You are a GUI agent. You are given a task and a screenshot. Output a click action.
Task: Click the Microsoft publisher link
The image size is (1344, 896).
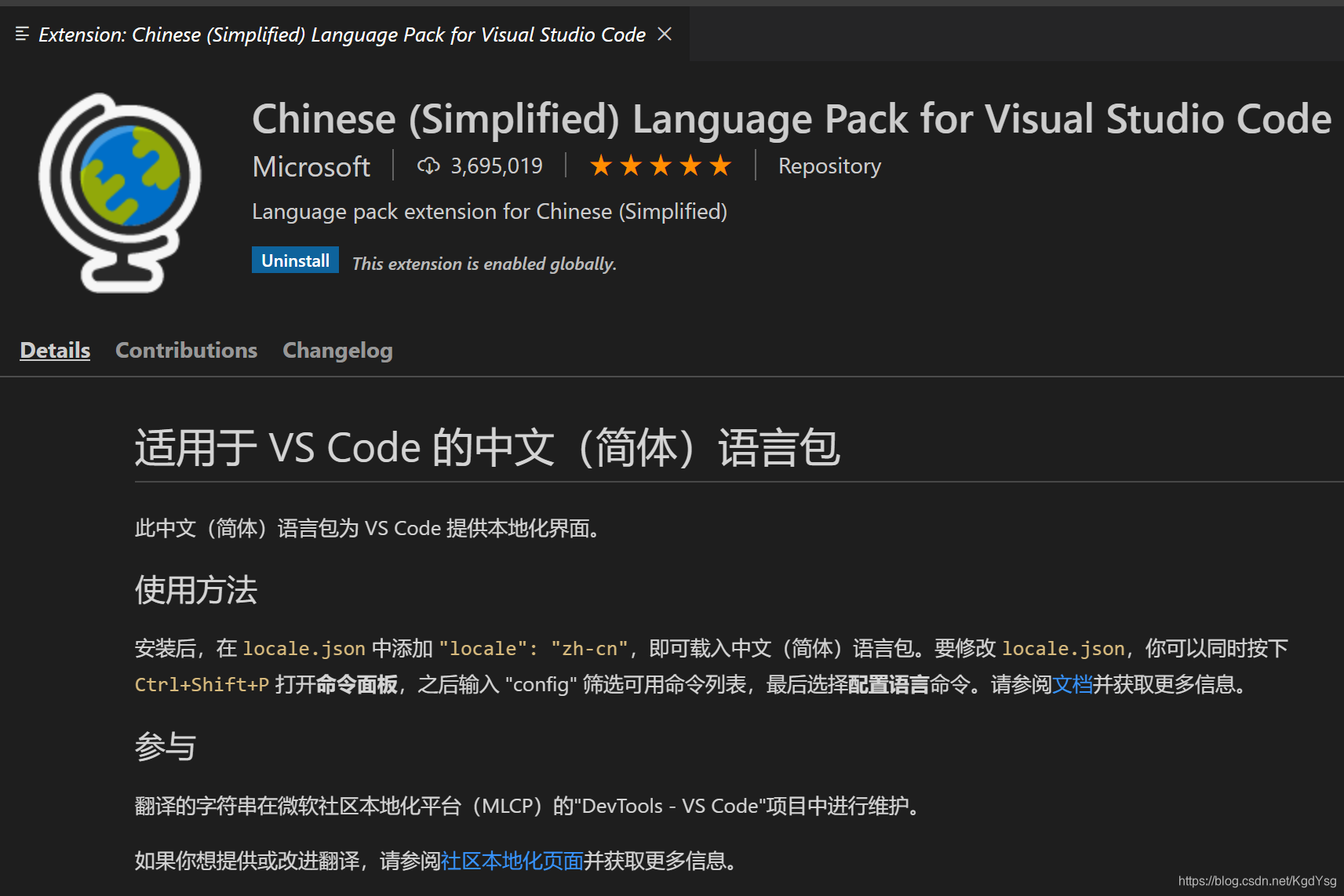pos(311,166)
